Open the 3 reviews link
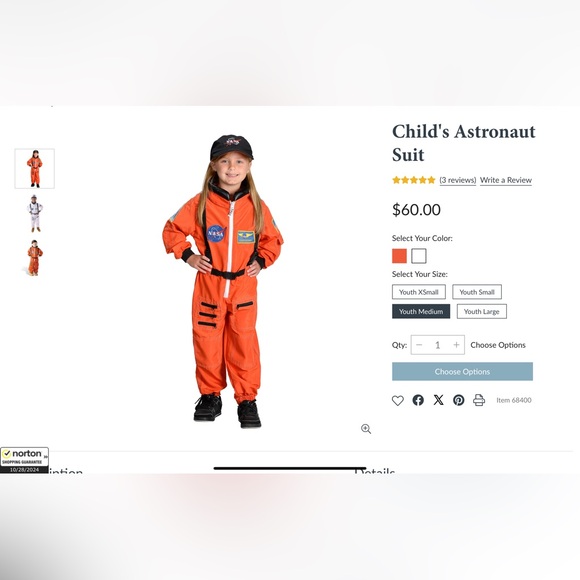The height and width of the screenshot is (580, 580). [458, 180]
